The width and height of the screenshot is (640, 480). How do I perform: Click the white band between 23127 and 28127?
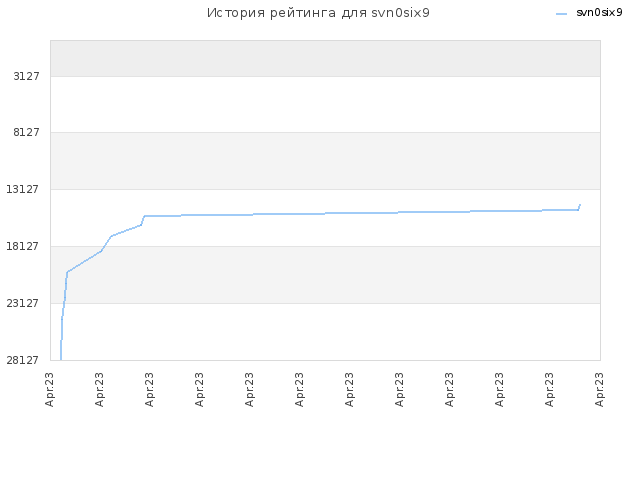[x=325, y=332]
